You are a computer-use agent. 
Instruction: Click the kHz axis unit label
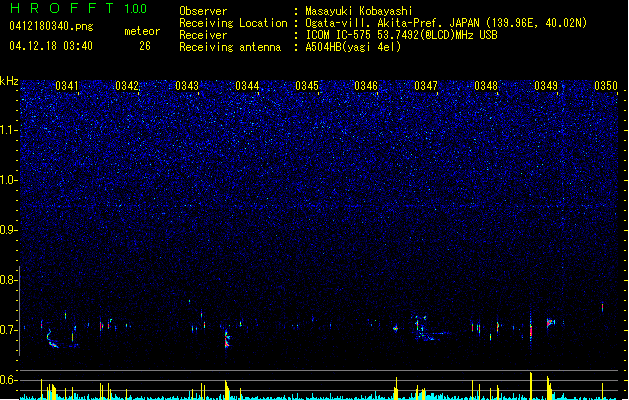point(9,81)
